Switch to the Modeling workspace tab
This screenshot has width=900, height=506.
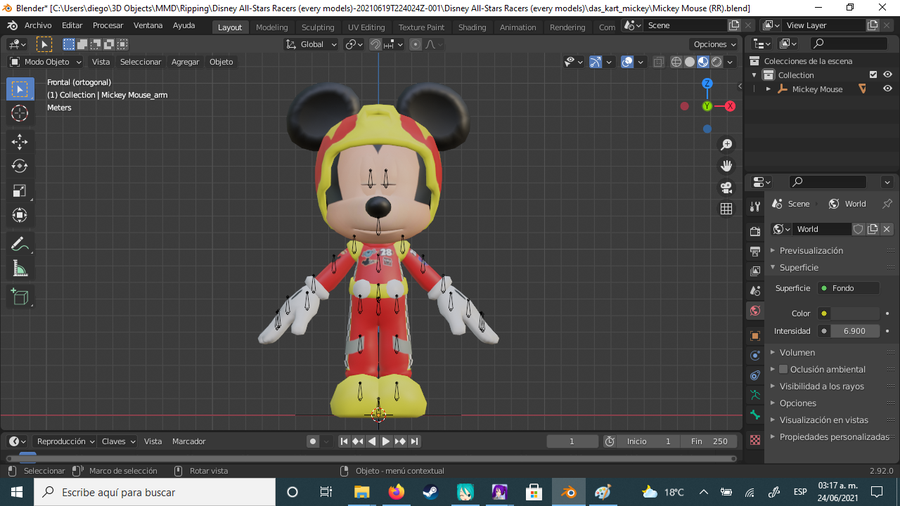click(x=271, y=27)
